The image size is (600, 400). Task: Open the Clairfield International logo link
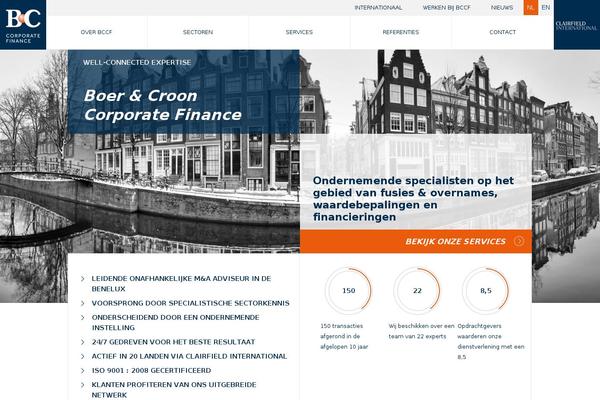(577, 25)
